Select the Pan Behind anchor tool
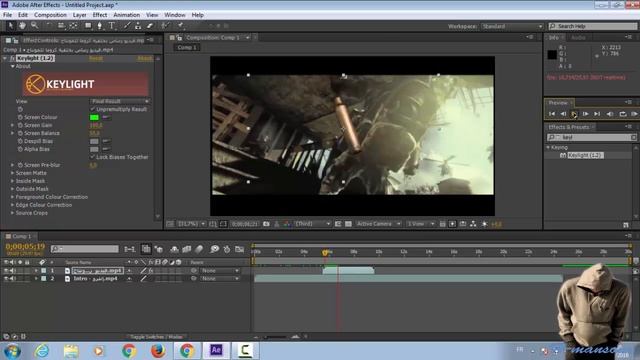640x360 pixels. [73, 26]
